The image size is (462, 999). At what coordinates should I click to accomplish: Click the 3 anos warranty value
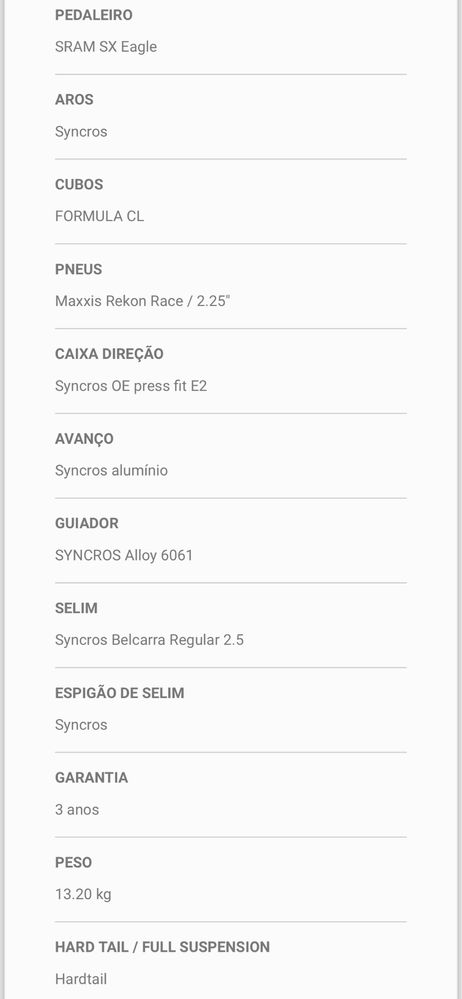pyautogui.click(x=77, y=810)
